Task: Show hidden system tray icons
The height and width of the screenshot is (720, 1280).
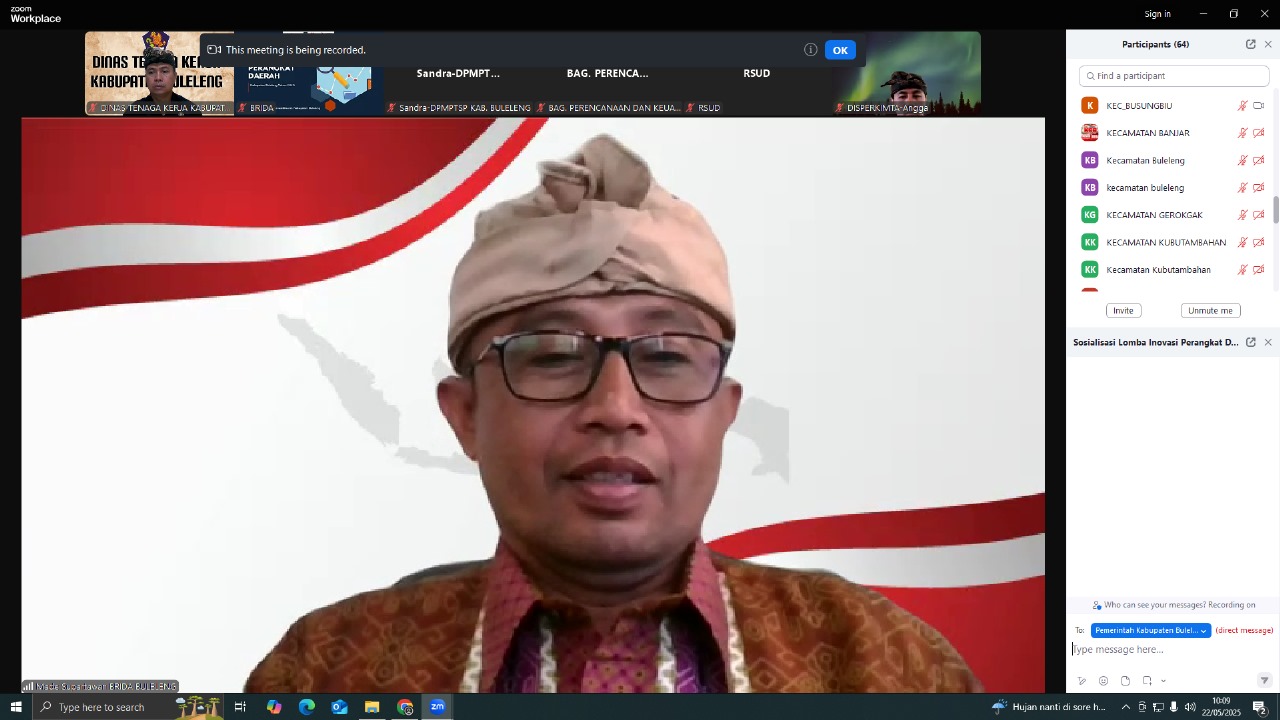Action: [1125, 707]
